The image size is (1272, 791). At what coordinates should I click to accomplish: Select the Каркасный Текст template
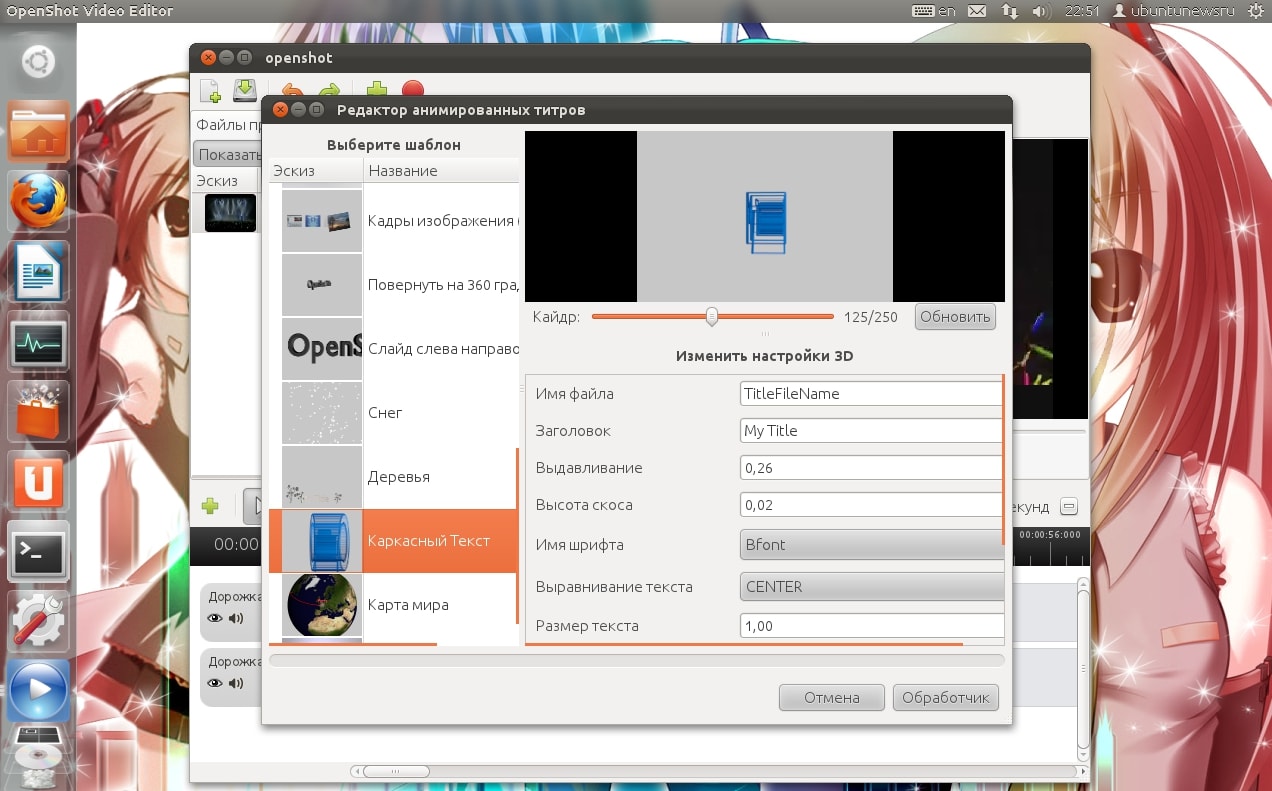(x=394, y=541)
